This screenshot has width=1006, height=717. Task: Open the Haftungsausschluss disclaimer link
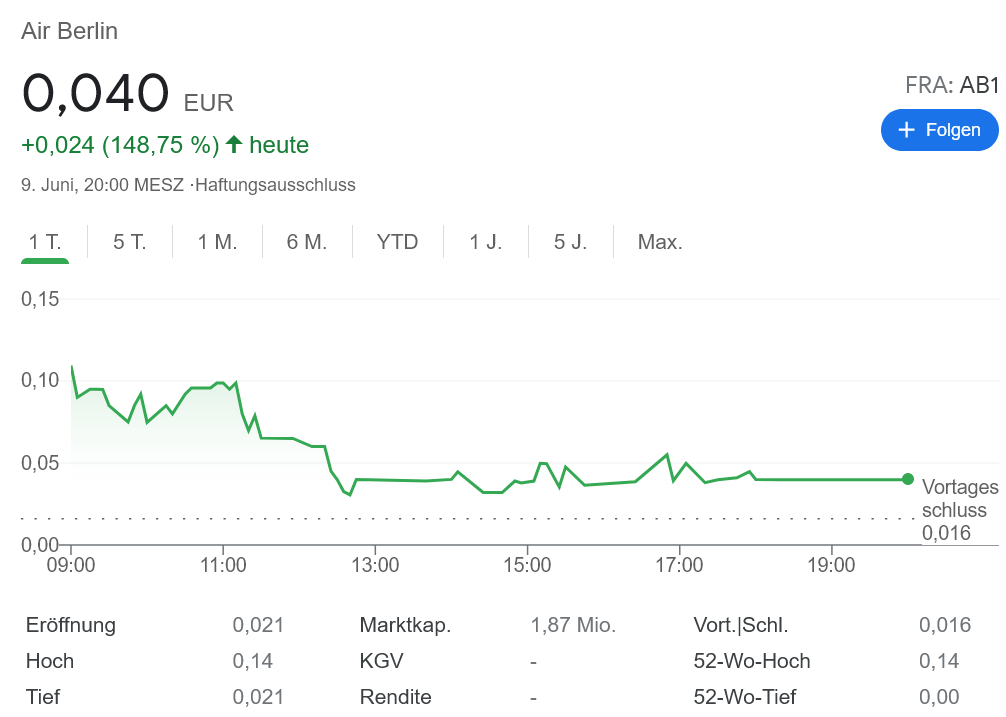(x=276, y=185)
